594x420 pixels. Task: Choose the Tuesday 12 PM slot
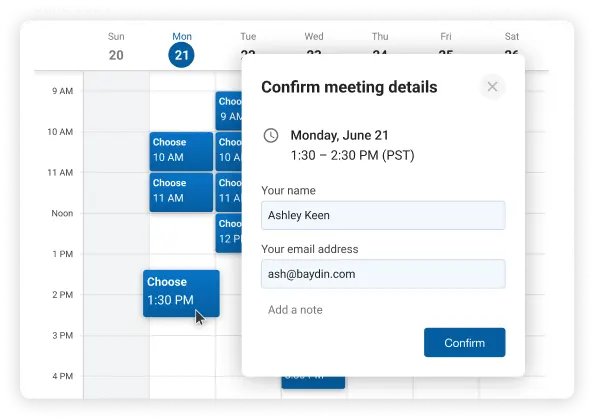[229, 233]
